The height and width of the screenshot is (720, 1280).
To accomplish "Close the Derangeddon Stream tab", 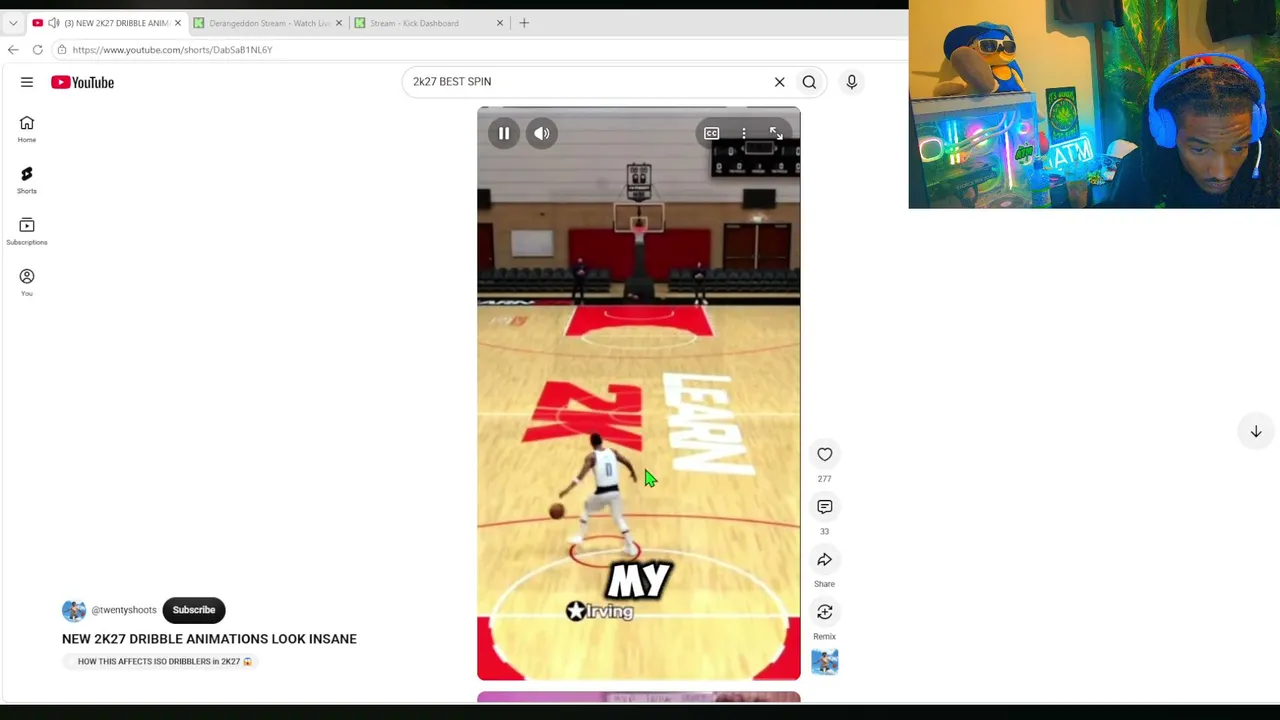I will pos(339,23).
